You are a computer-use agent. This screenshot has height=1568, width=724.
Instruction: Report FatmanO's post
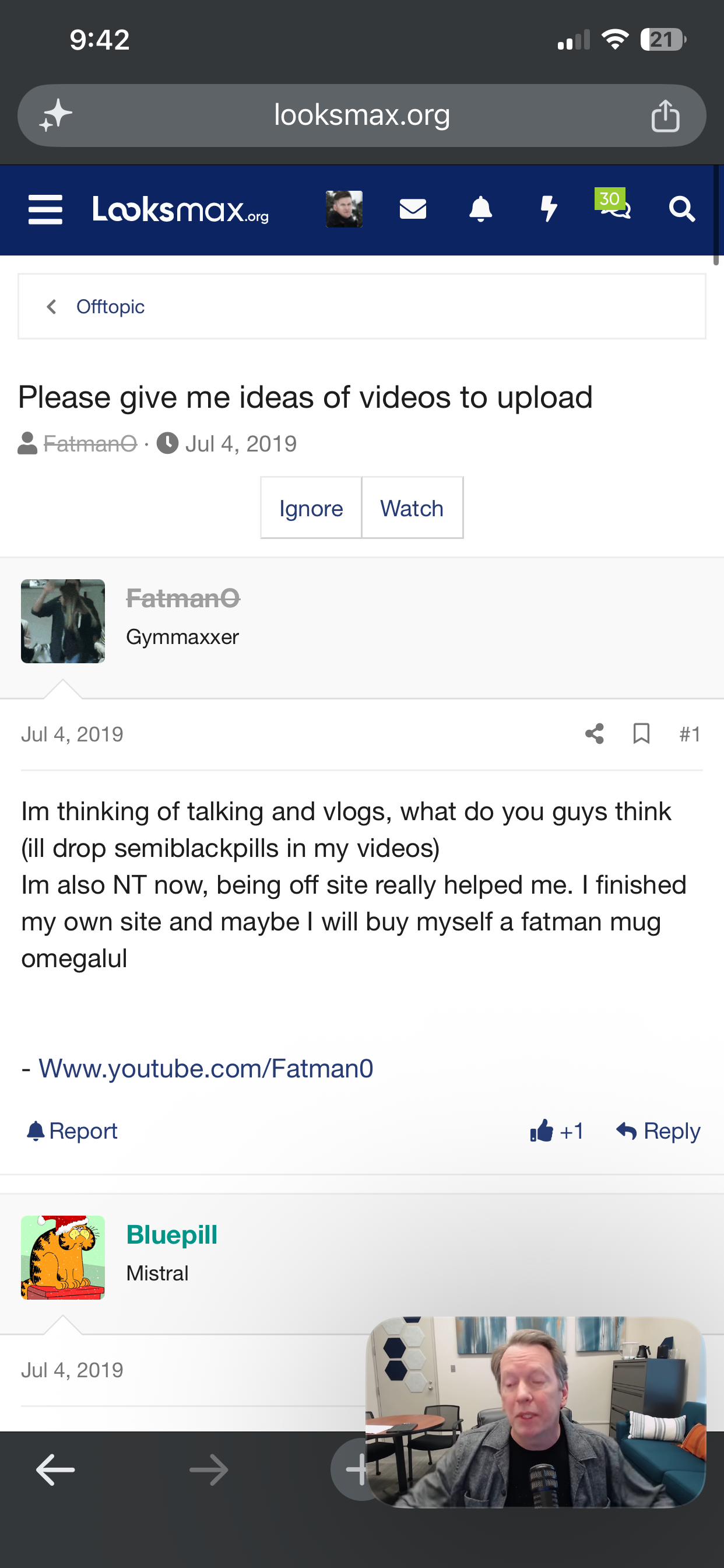coord(72,1131)
